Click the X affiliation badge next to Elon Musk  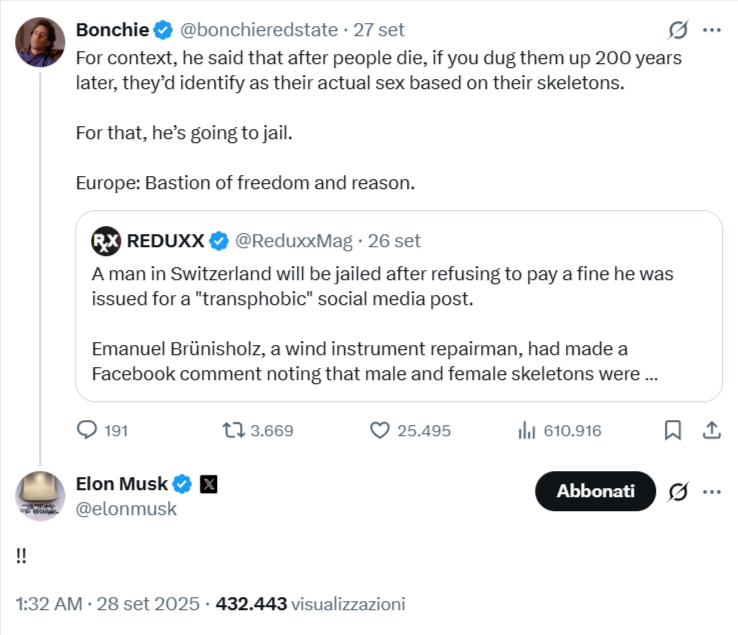(x=209, y=484)
